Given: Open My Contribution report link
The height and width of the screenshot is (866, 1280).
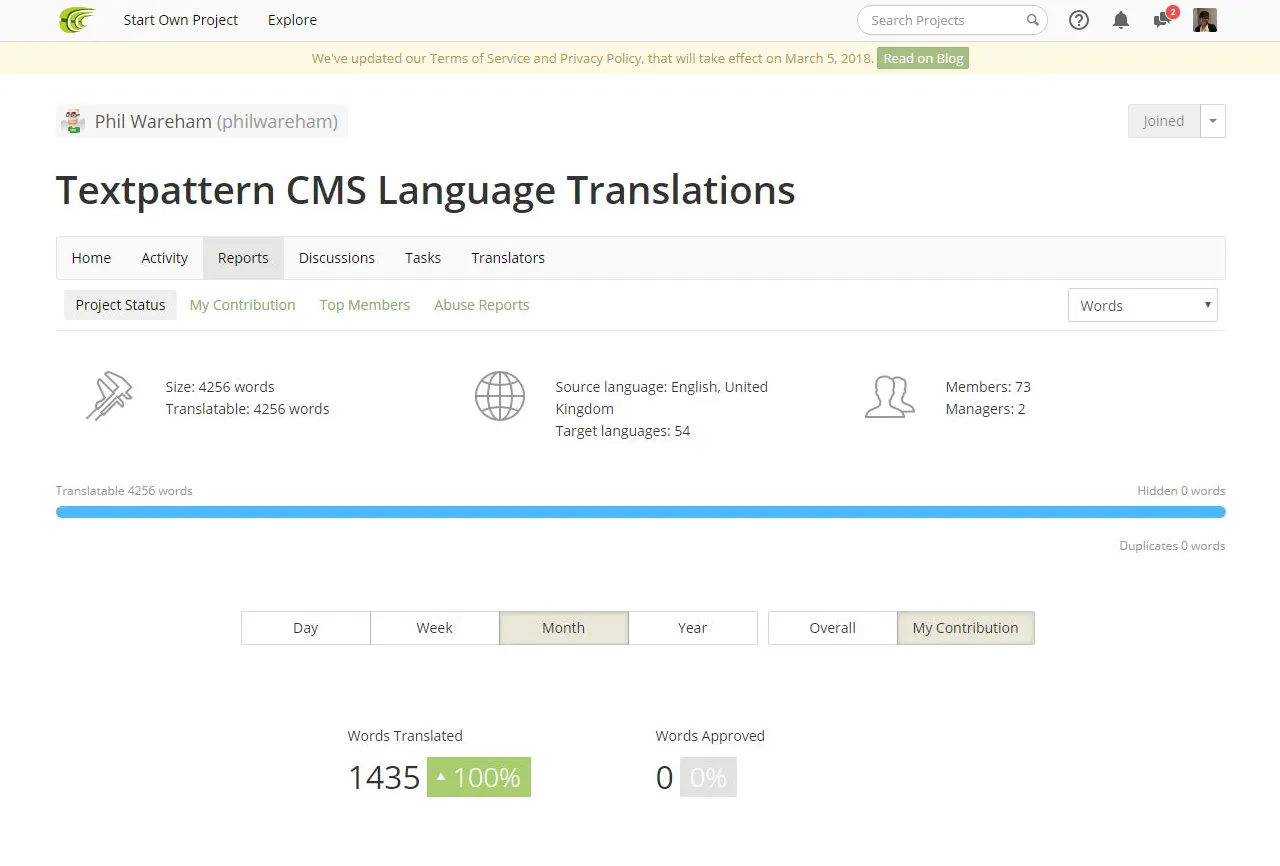Looking at the screenshot, I should [x=242, y=305].
